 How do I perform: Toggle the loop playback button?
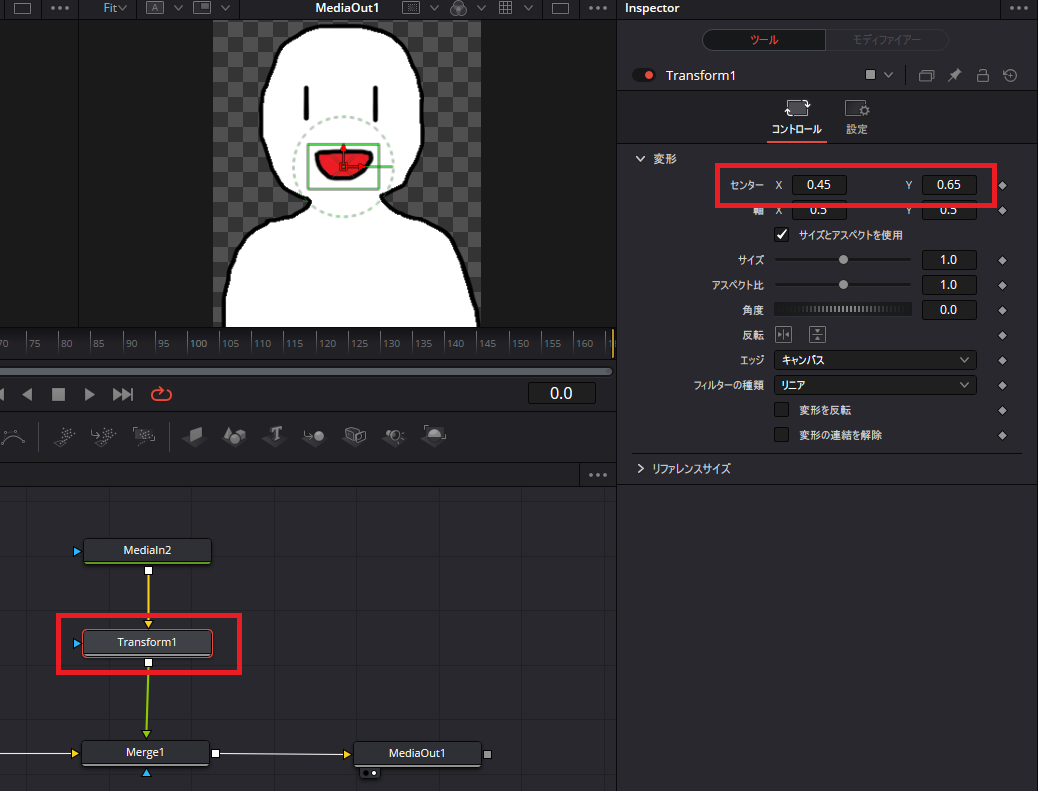click(x=162, y=395)
